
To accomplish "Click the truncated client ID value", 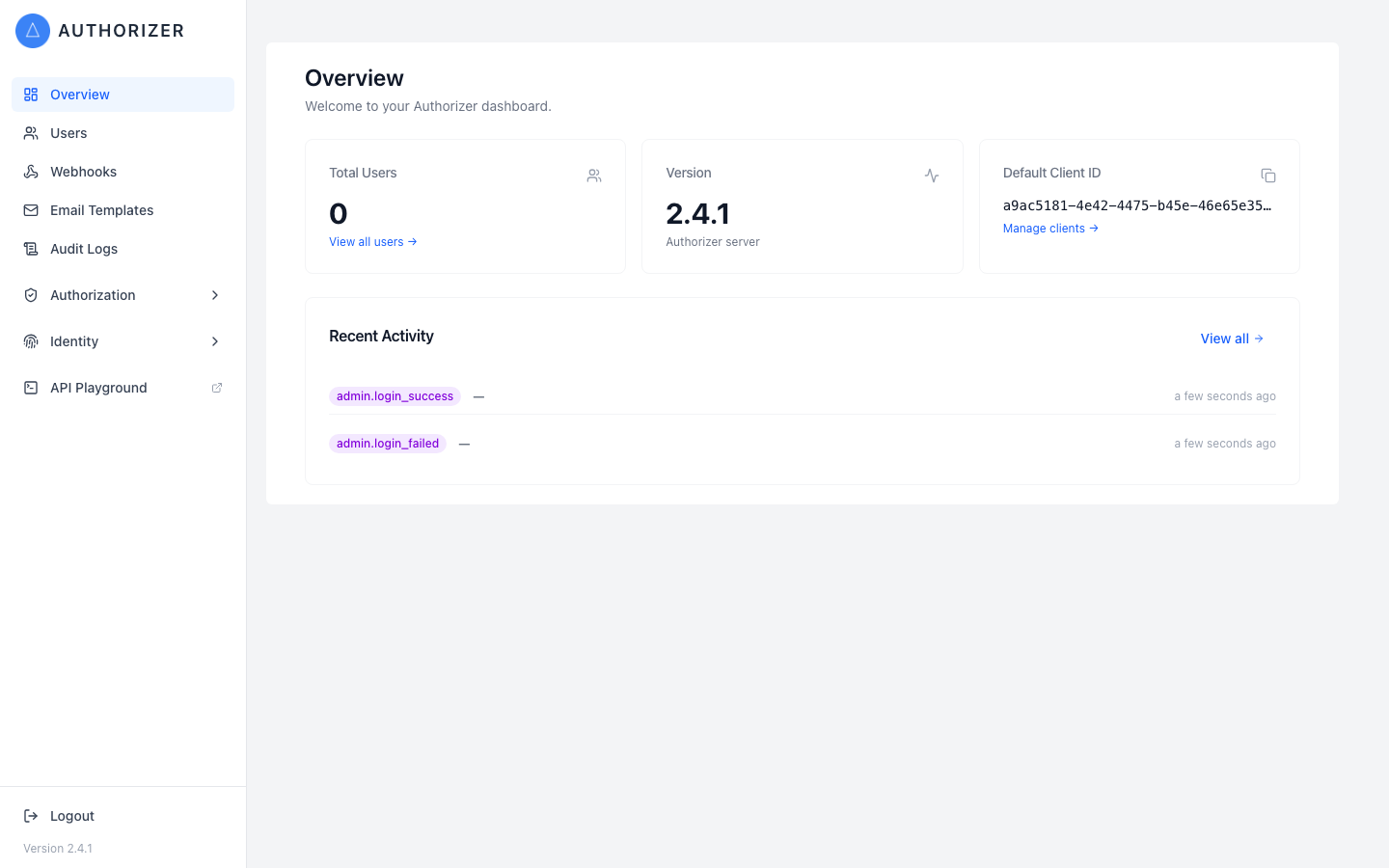I will pyautogui.click(x=1137, y=205).
